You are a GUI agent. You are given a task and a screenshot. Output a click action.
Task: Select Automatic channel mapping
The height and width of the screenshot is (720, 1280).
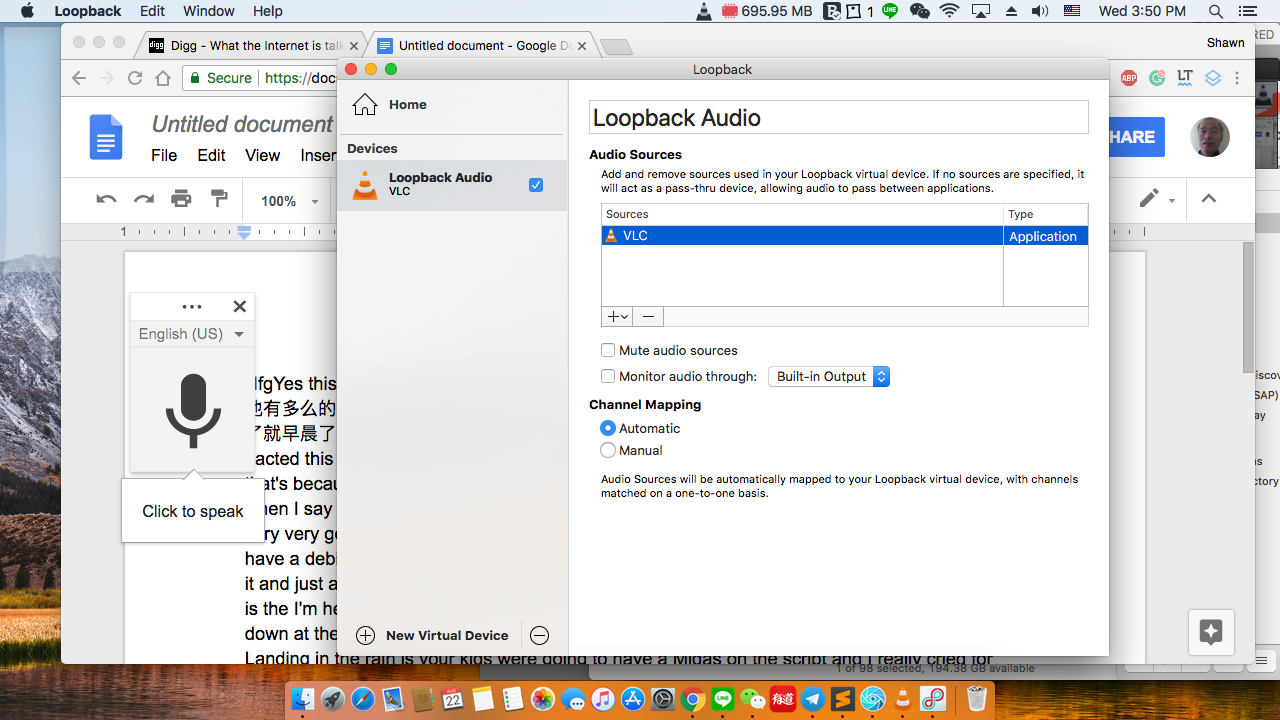tap(608, 428)
